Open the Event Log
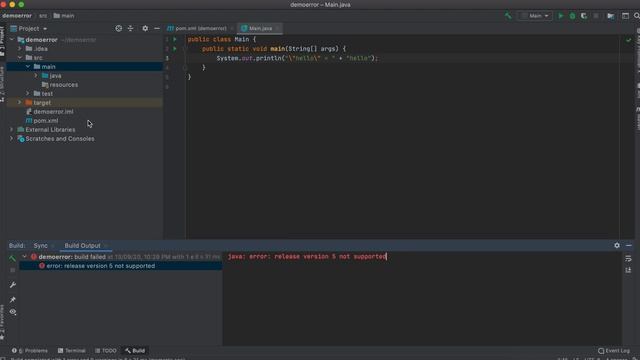Screen dimensions: 640x360 pos(614,351)
